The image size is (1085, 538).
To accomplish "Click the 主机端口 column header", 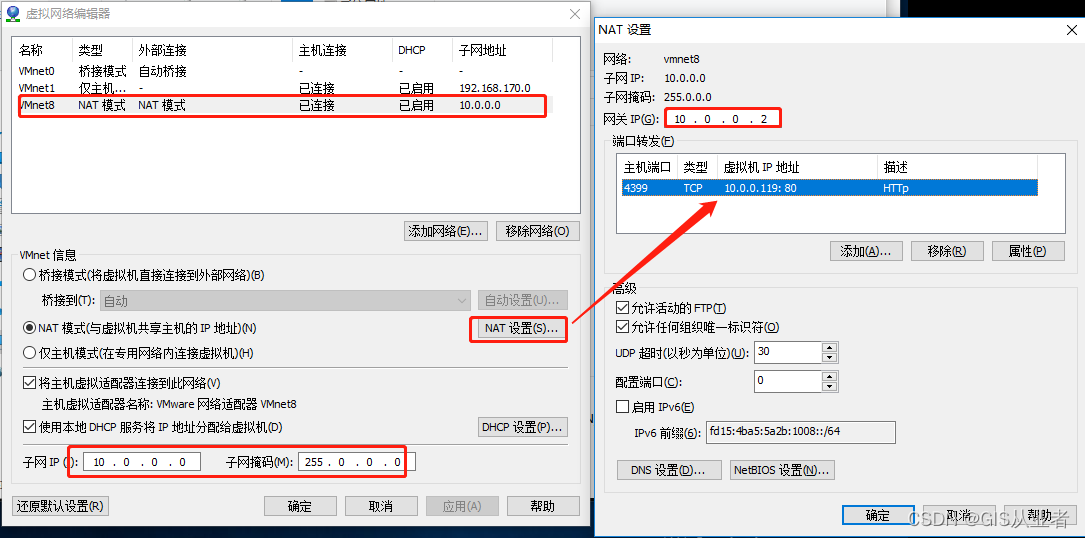I will coord(648,168).
